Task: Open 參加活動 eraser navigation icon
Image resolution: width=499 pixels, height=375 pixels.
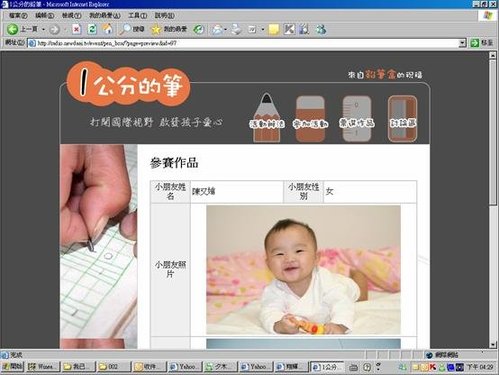Action: [310, 119]
